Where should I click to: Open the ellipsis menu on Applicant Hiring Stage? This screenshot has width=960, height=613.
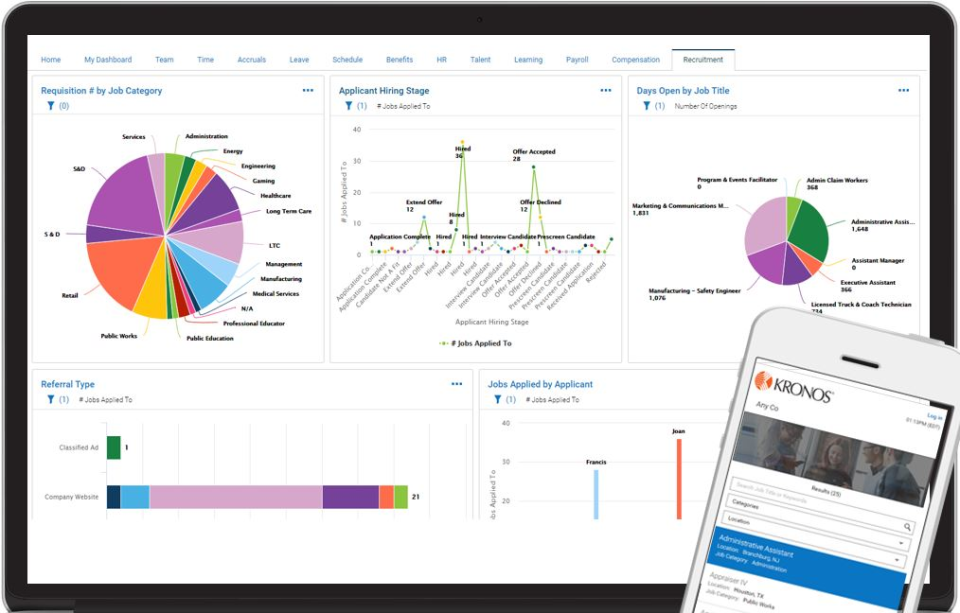(605, 90)
